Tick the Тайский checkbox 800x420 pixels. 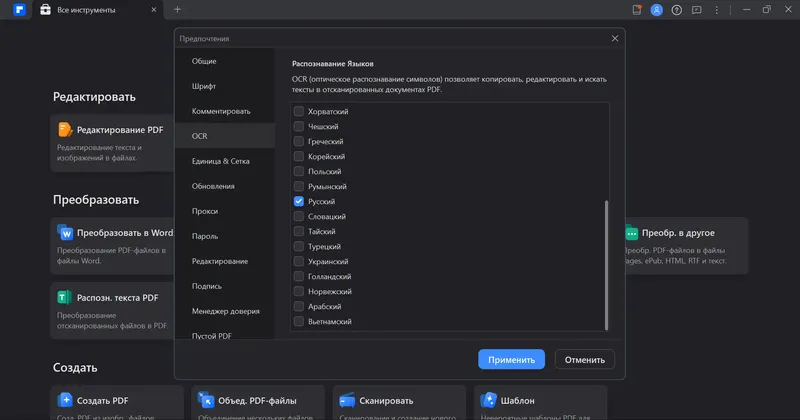[x=298, y=231]
